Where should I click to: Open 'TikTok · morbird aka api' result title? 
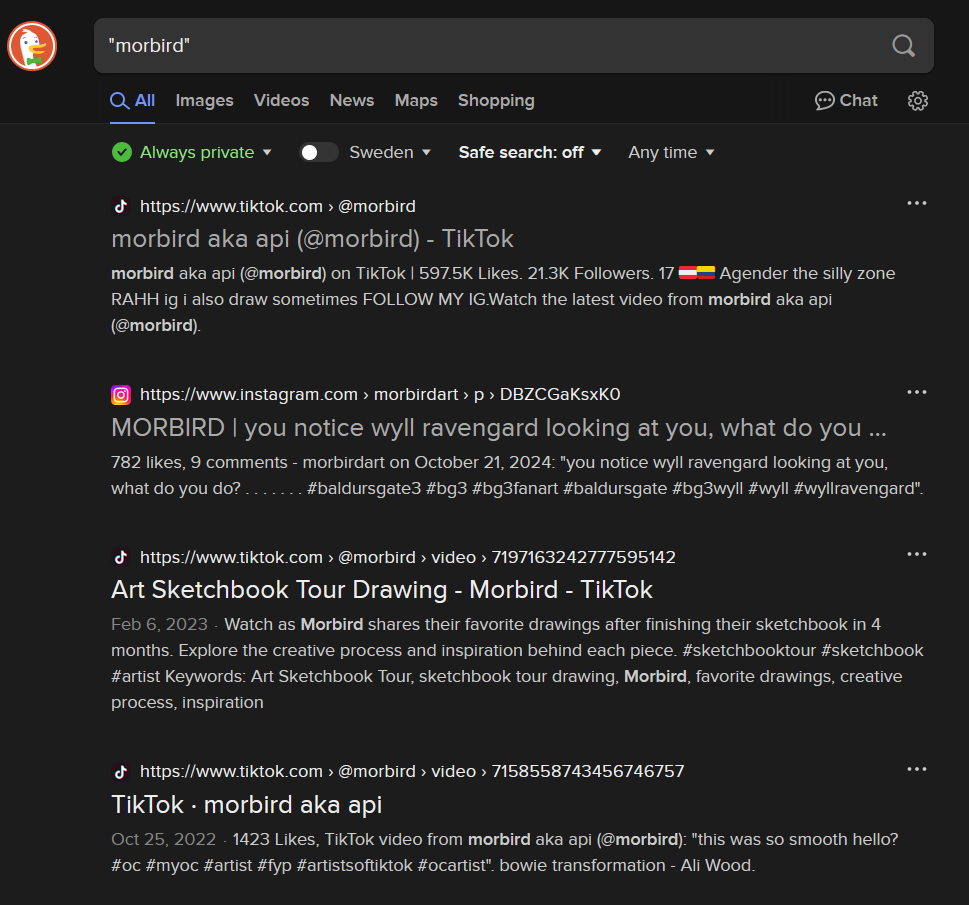[247, 805]
